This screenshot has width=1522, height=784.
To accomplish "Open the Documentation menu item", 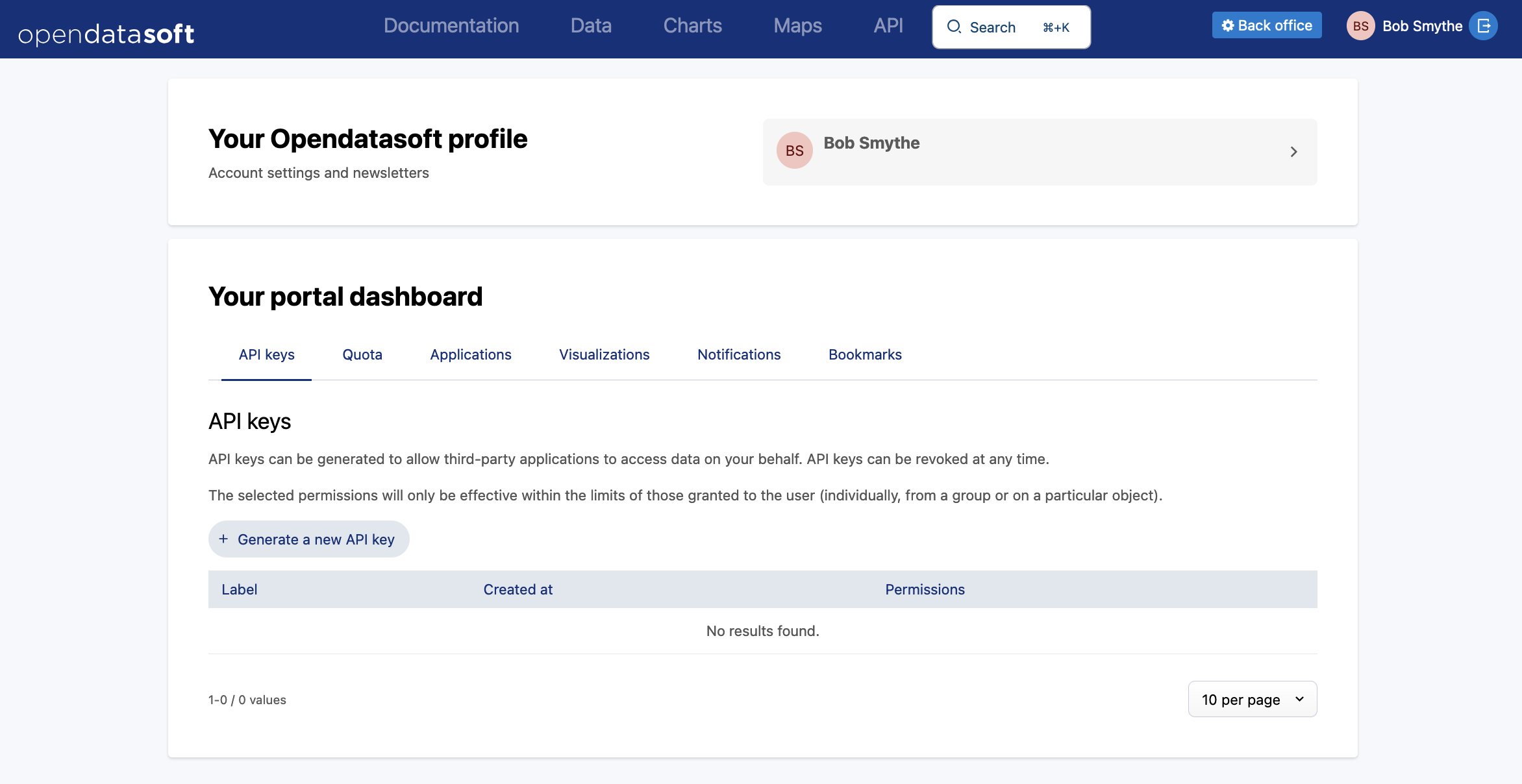I will point(451,26).
